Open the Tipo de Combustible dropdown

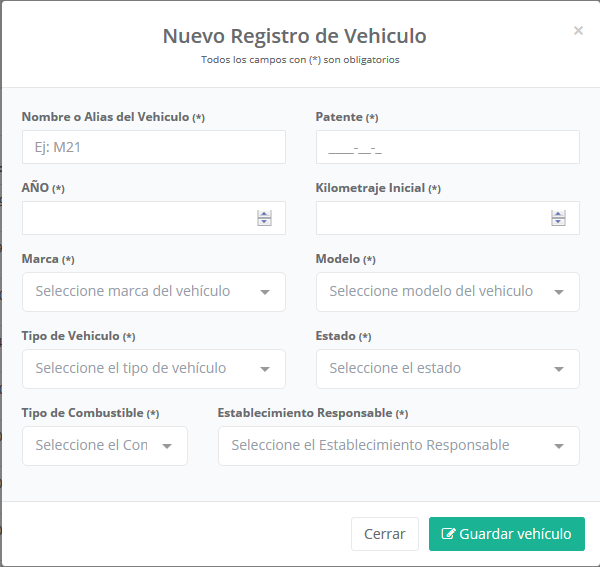click(104, 446)
